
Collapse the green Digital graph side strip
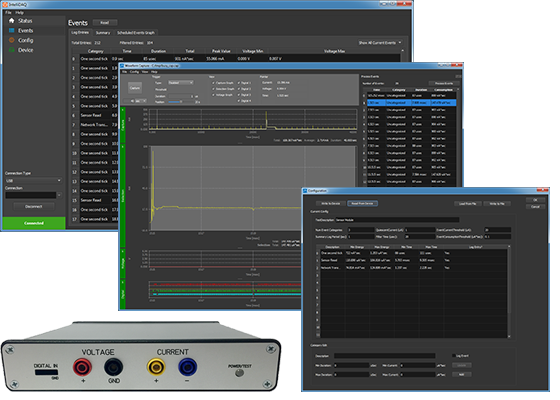point(123,294)
